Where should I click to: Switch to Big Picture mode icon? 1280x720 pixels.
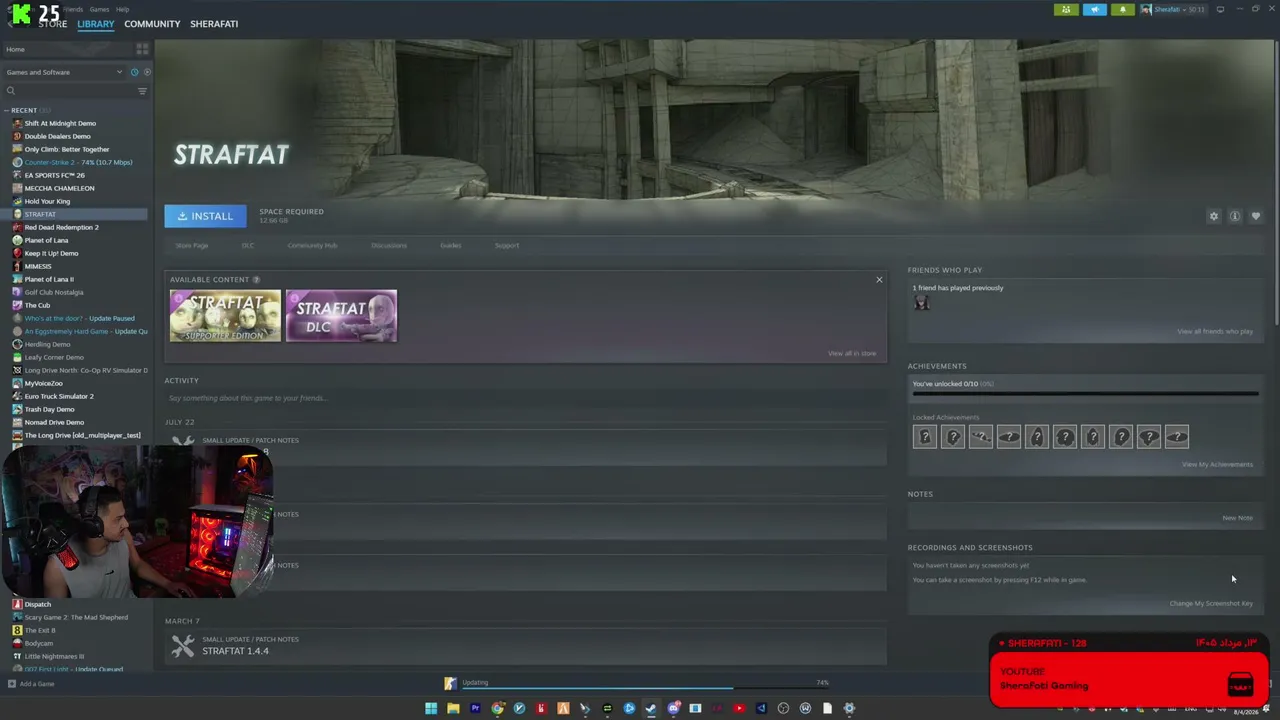pos(1220,9)
